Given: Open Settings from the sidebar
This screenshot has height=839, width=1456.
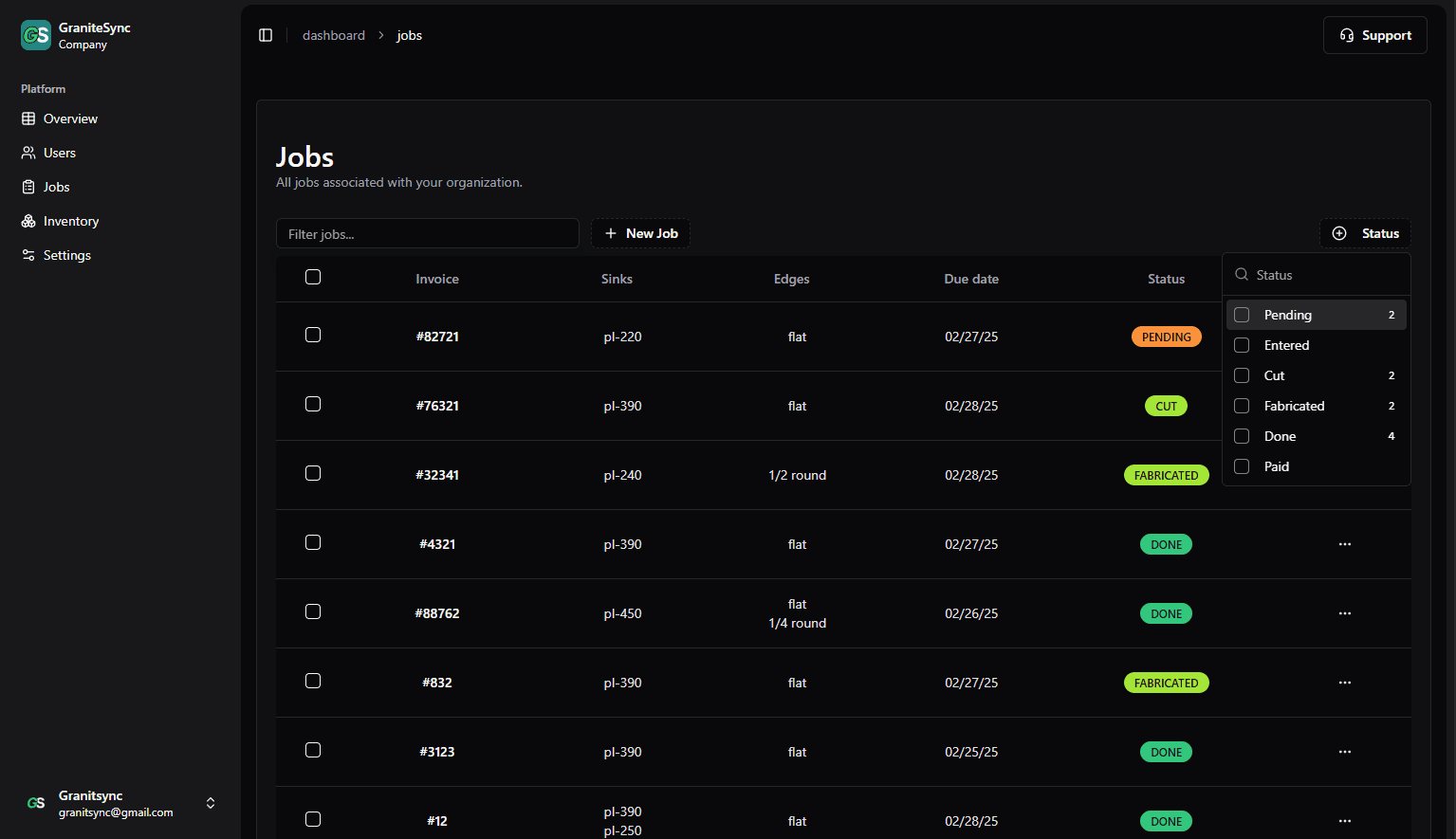Looking at the screenshot, I should [66, 255].
